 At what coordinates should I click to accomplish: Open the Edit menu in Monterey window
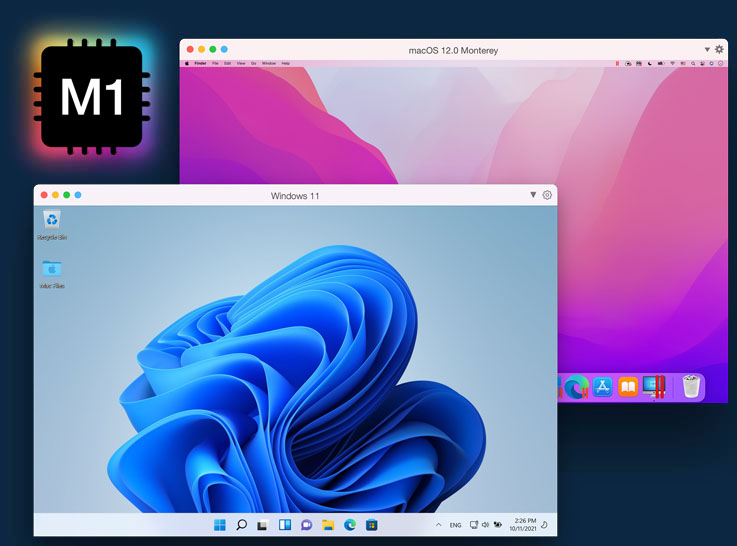[x=227, y=63]
